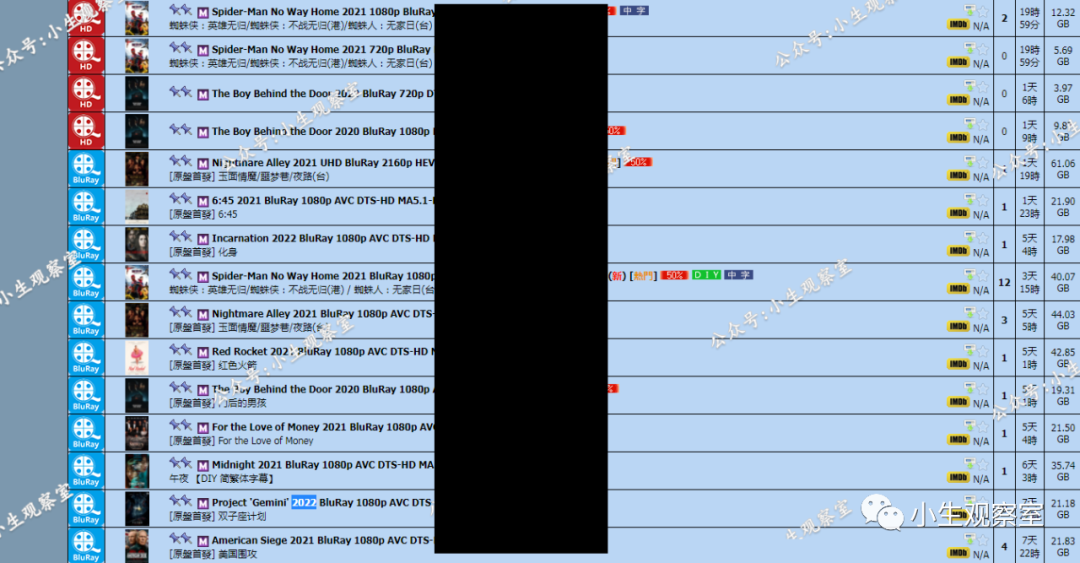
Task: Download the Spider-Man No Way Home 720p torrent
Action: pos(970,48)
